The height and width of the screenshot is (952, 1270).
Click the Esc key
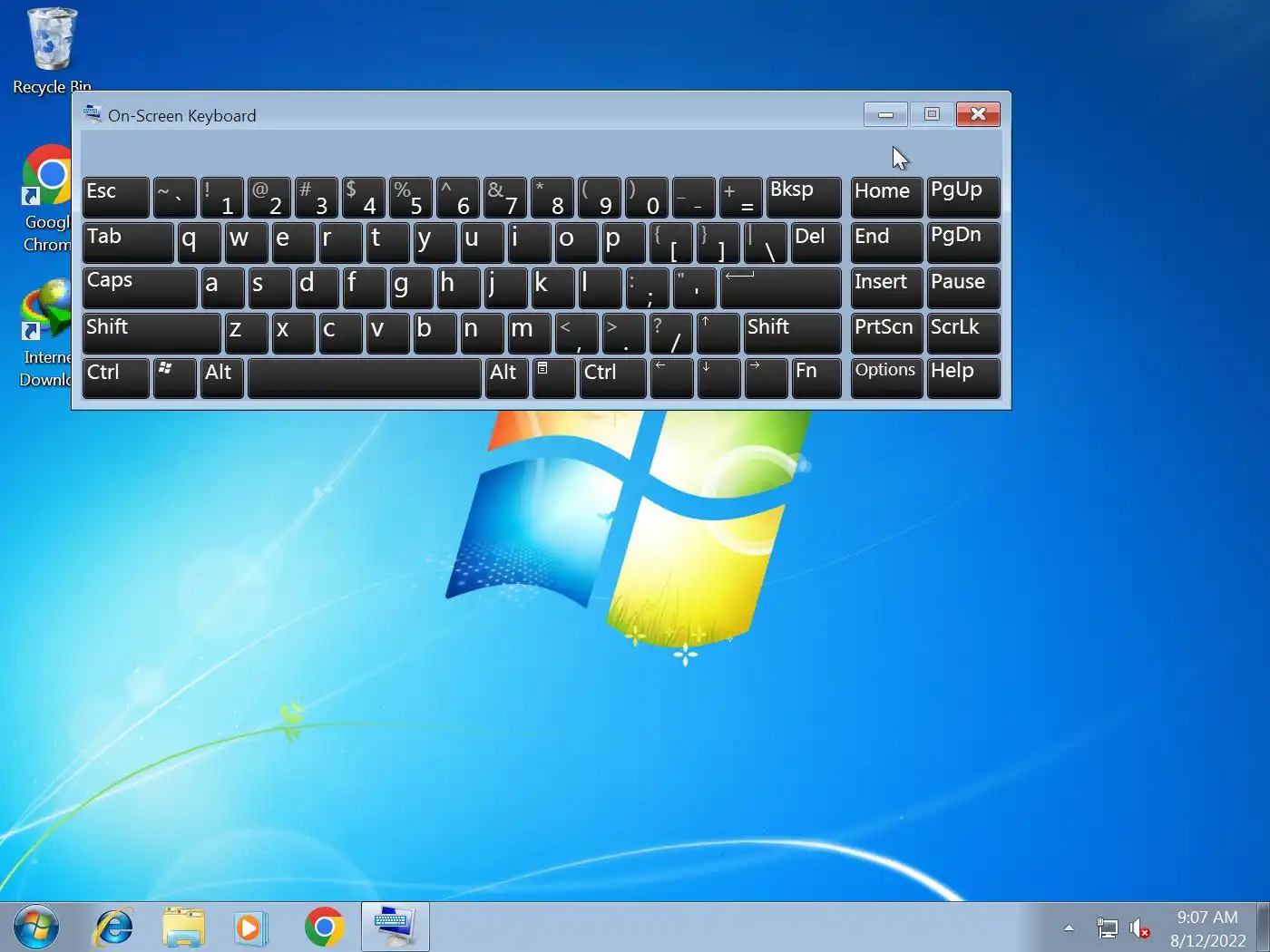[x=115, y=197]
